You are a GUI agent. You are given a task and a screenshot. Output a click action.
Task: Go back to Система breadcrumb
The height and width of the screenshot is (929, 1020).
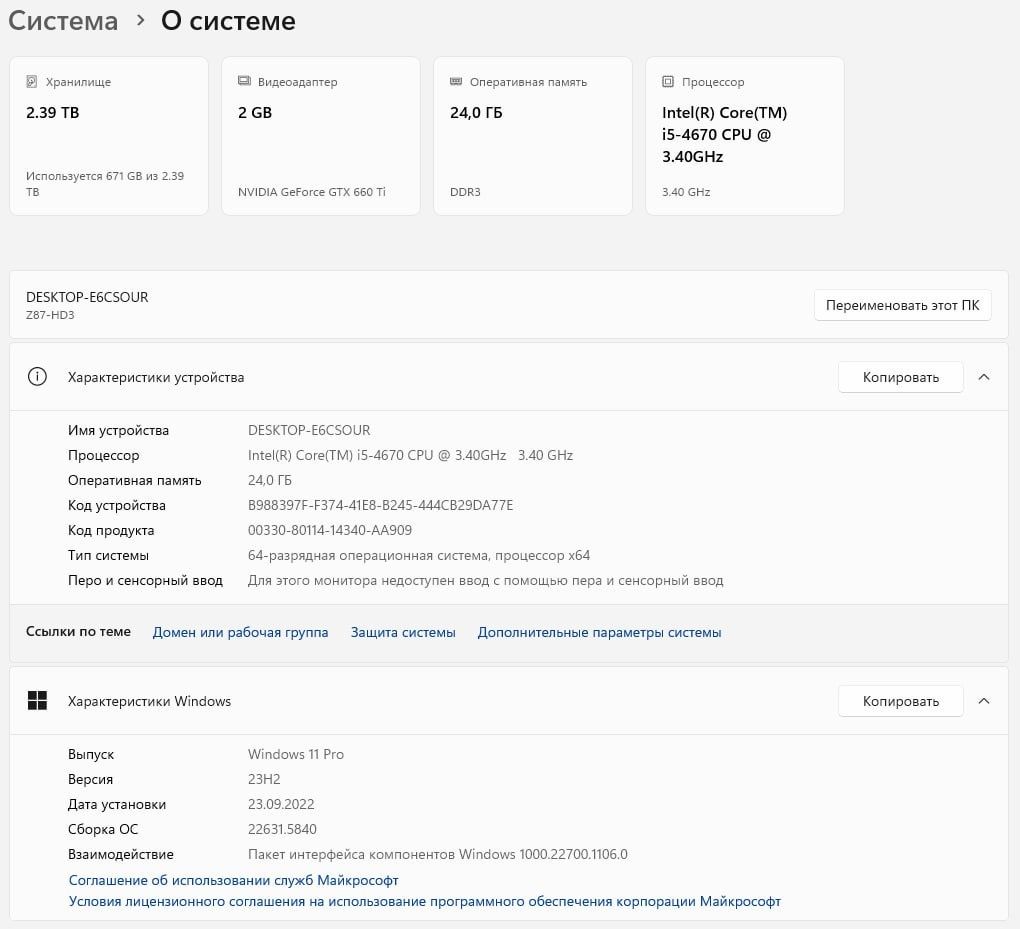click(63, 21)
